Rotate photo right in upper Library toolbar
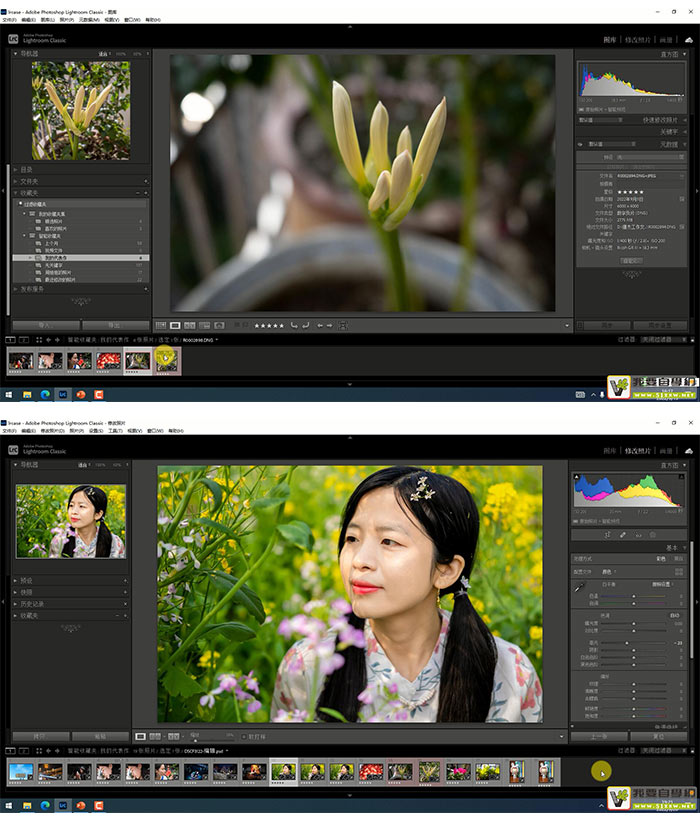Viewport: 700px width, 821px height. point(306,326)
